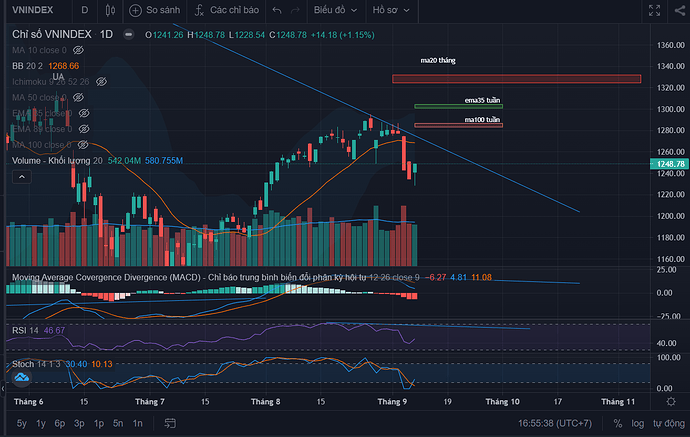
Task: Select the 5n time range
Action: pyautogui.click(x=118, y=423)
